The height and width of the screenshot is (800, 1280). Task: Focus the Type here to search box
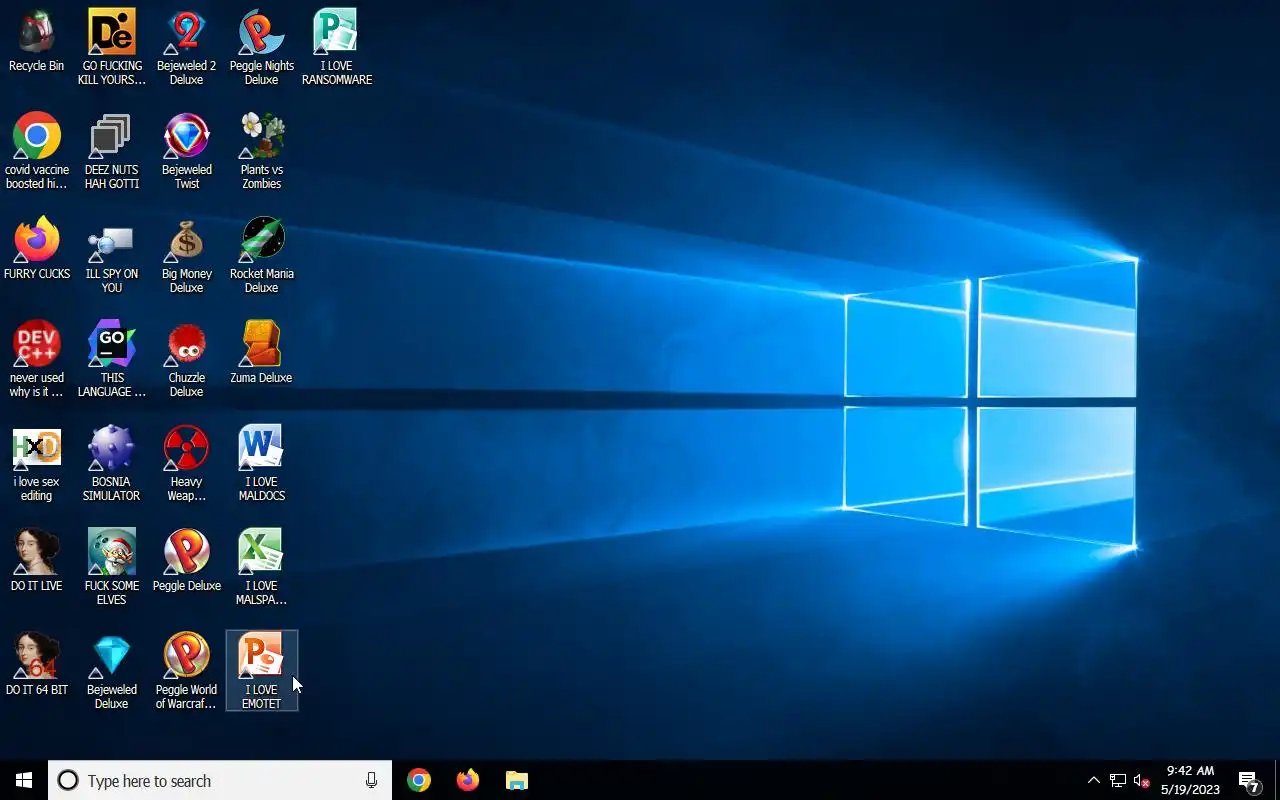(220, 780)
